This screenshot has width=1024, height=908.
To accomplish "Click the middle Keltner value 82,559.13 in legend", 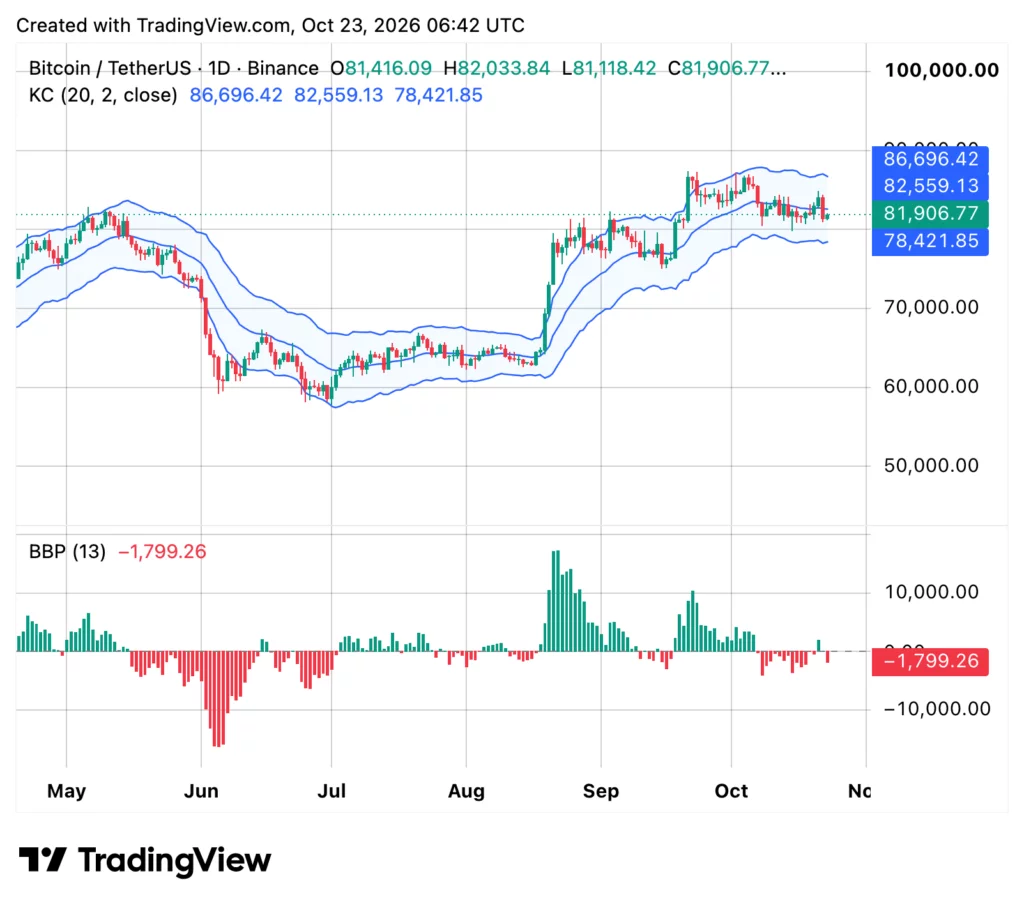I will pos(338,95).
